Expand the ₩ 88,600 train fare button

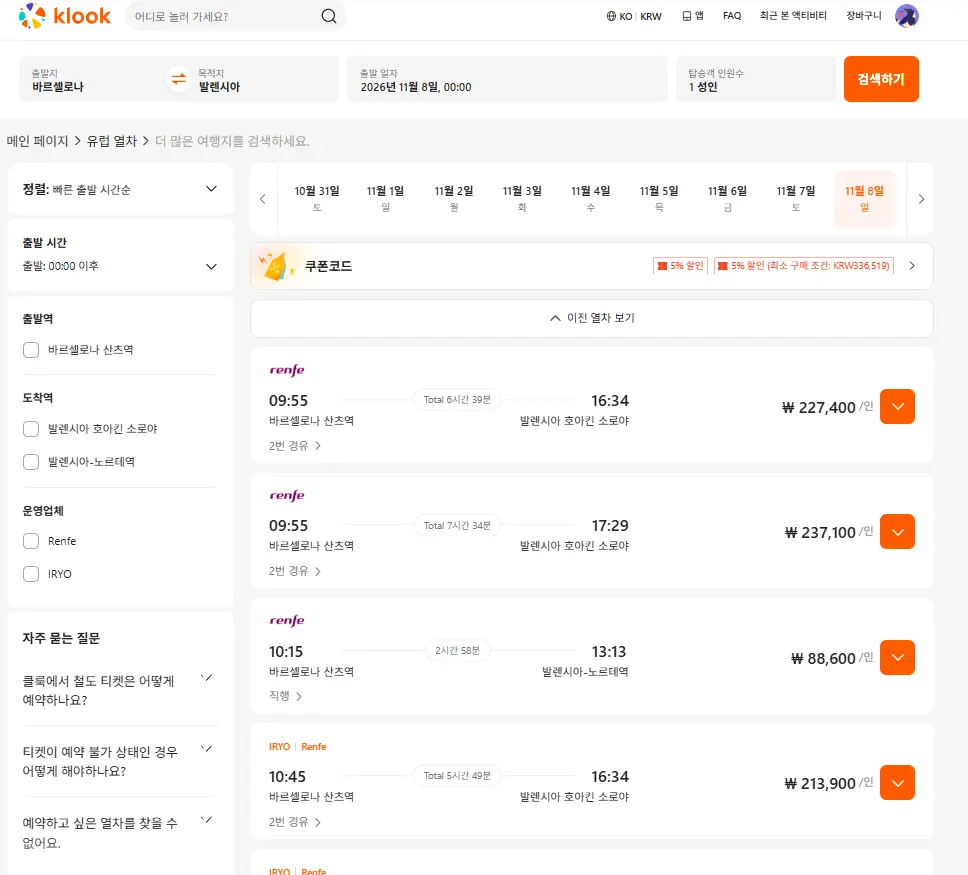coord(897,658)
